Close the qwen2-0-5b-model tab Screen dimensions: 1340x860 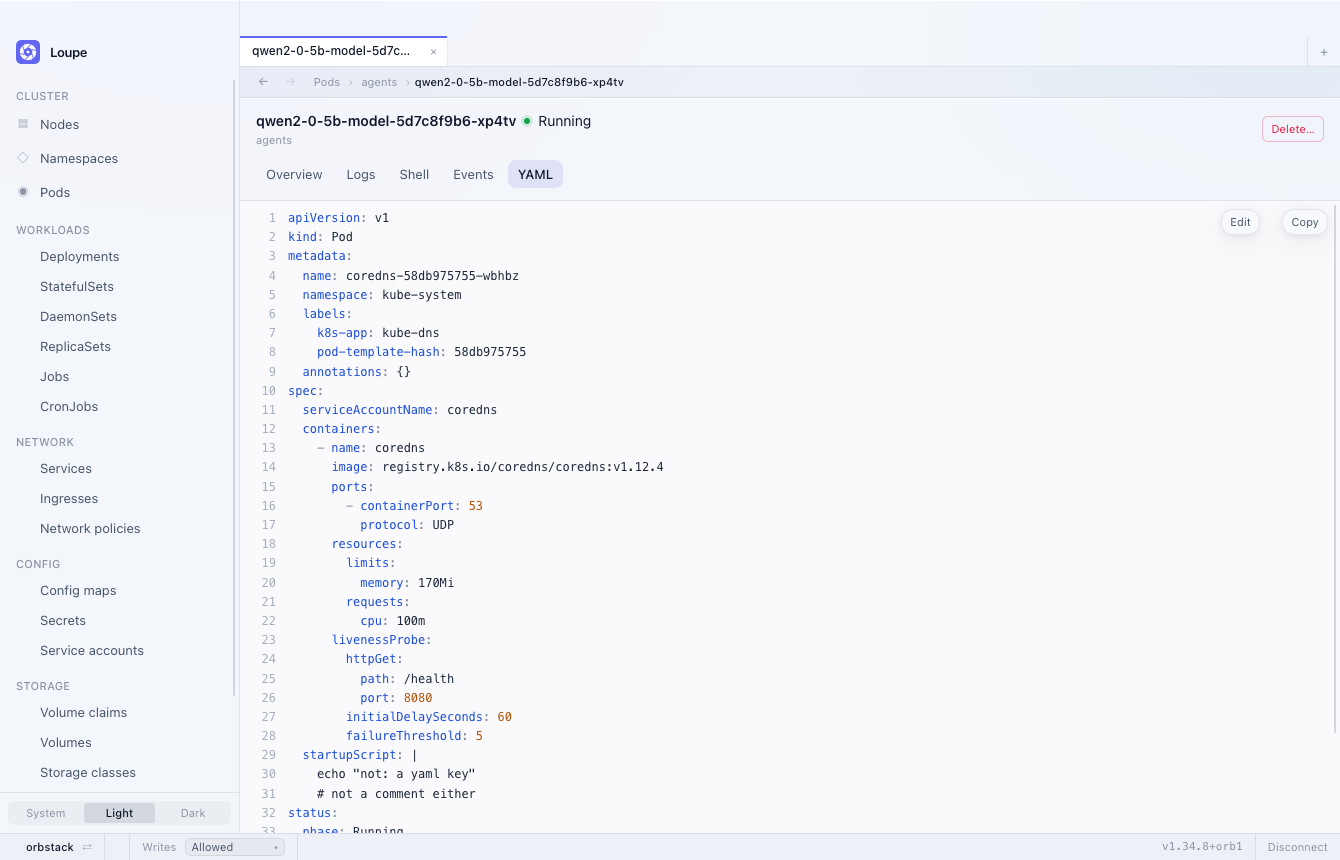433,51
